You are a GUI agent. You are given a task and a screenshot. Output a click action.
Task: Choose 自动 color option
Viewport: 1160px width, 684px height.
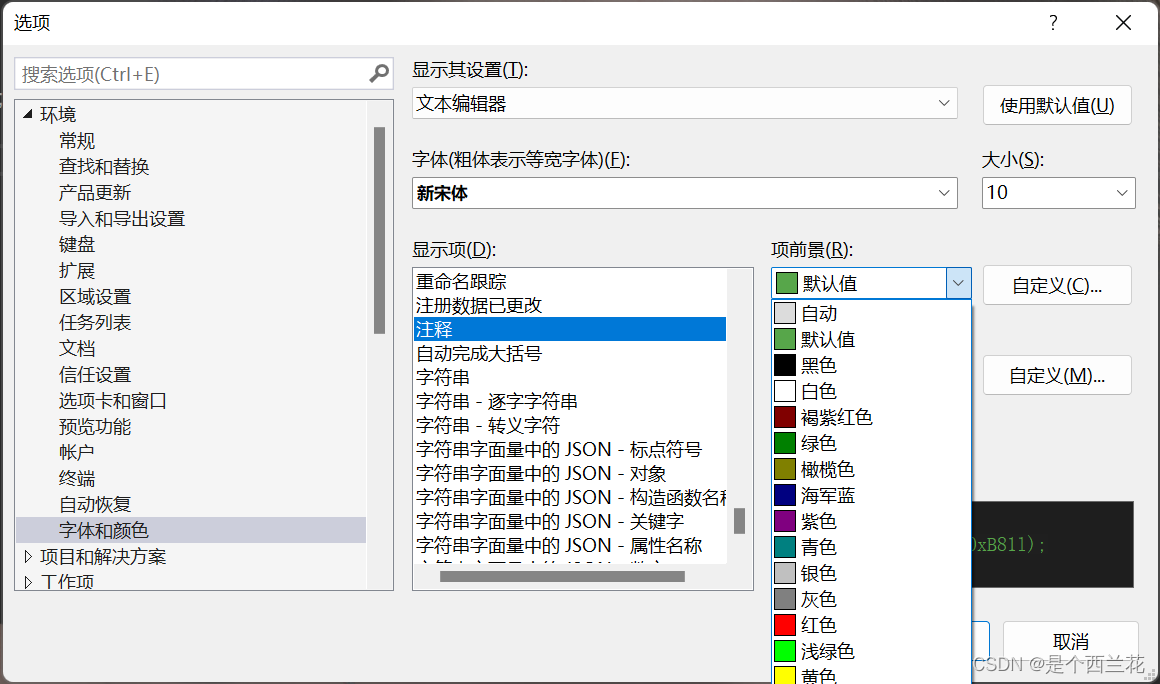871,314
